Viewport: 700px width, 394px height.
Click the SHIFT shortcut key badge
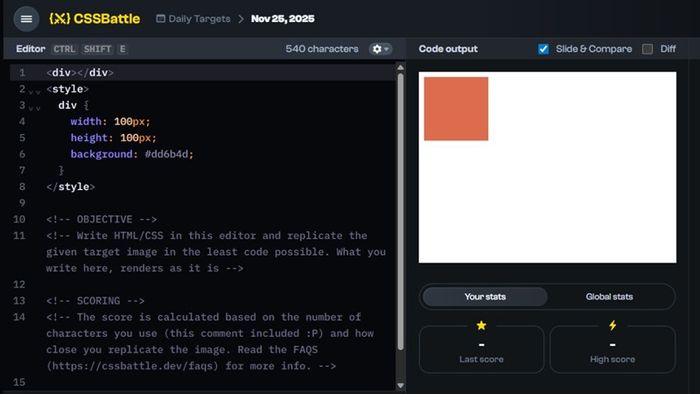(x=97, y=49)
